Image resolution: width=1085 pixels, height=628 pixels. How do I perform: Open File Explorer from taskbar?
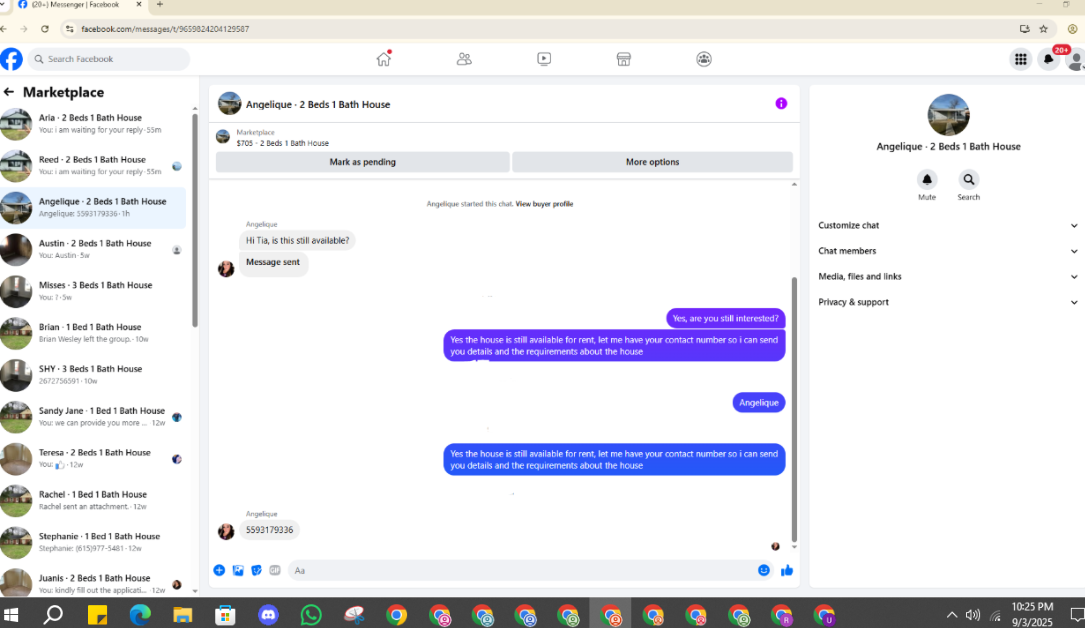click(x=183, y=615)
